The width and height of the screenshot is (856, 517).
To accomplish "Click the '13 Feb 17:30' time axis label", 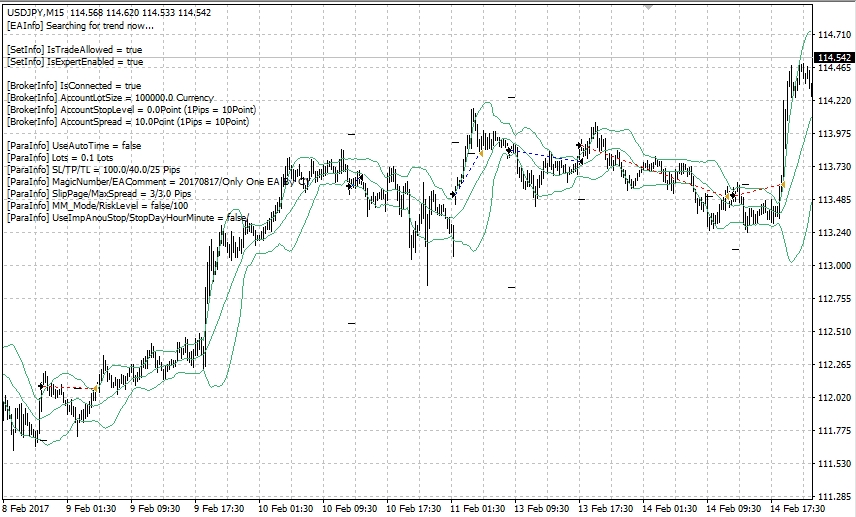I will pos(606,509).
